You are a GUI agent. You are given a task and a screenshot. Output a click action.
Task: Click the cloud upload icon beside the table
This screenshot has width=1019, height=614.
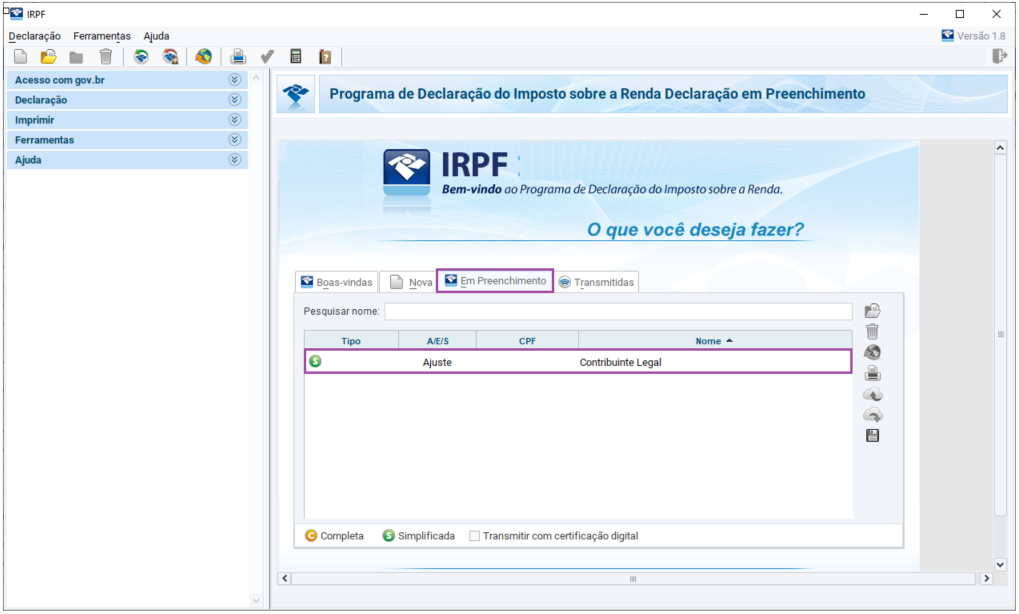[872, 394]
